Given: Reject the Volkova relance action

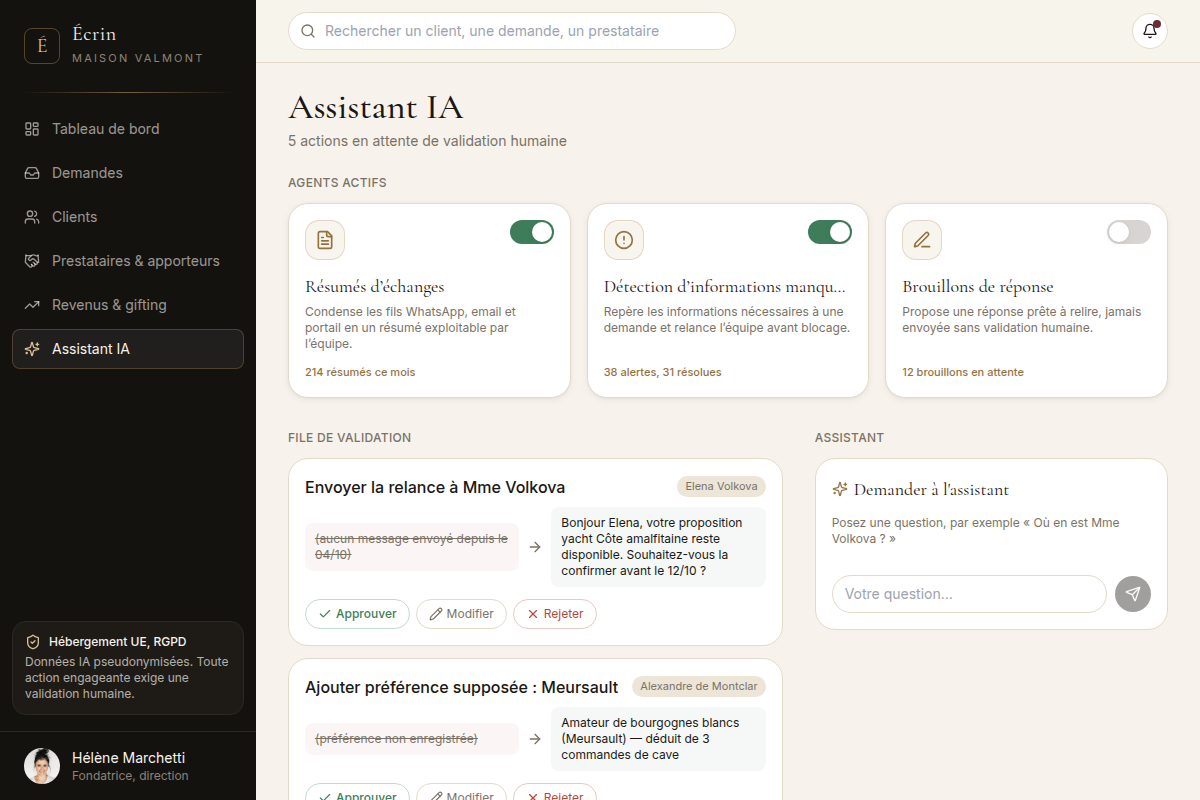Looking at the screenshot, I should click(555, 614).
